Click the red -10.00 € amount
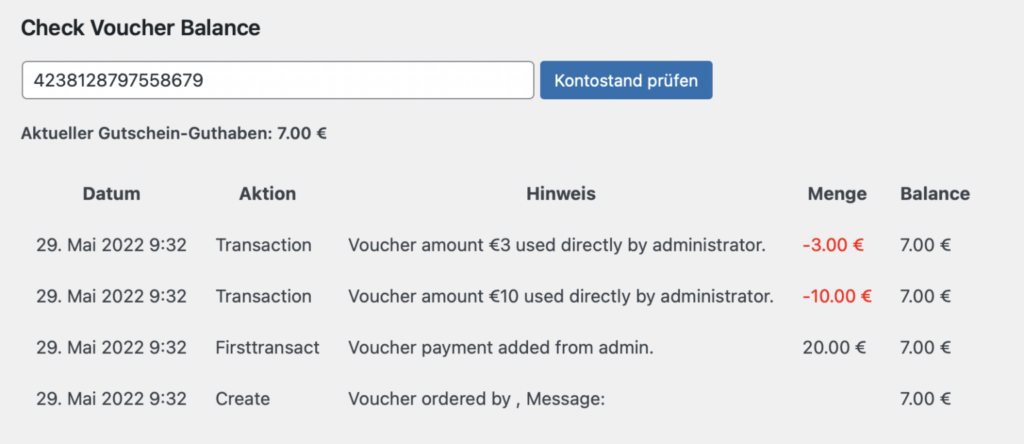This screenshot has height=444, width=1024. pyautogui.click(x=837, y=296)
